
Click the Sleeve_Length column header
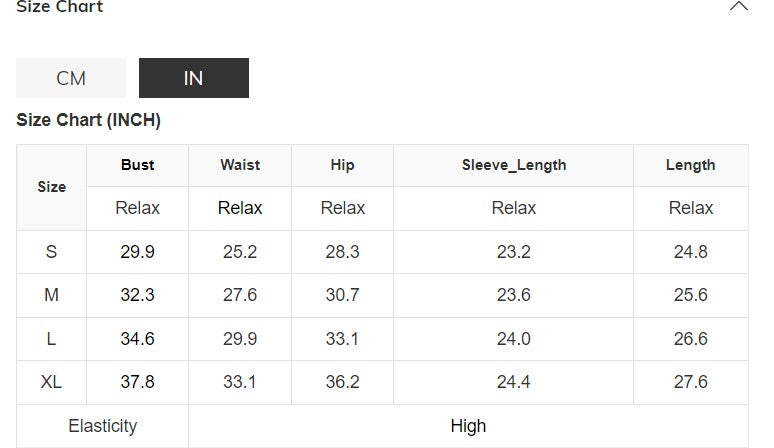[x=514, y=165]
